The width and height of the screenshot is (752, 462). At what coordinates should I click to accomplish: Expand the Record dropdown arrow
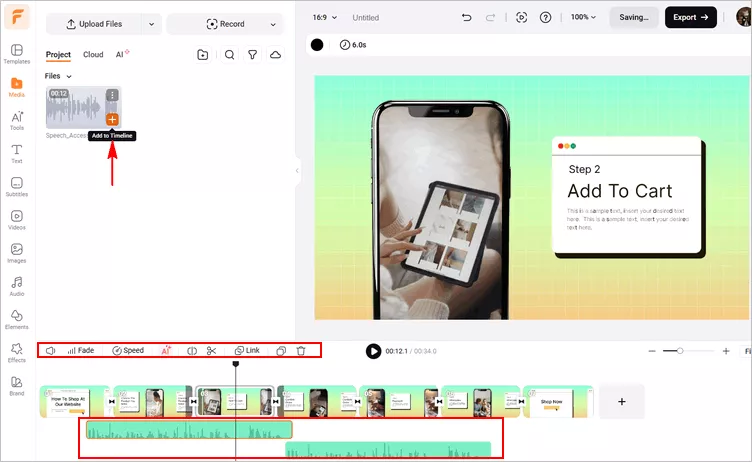click(273, 24)
